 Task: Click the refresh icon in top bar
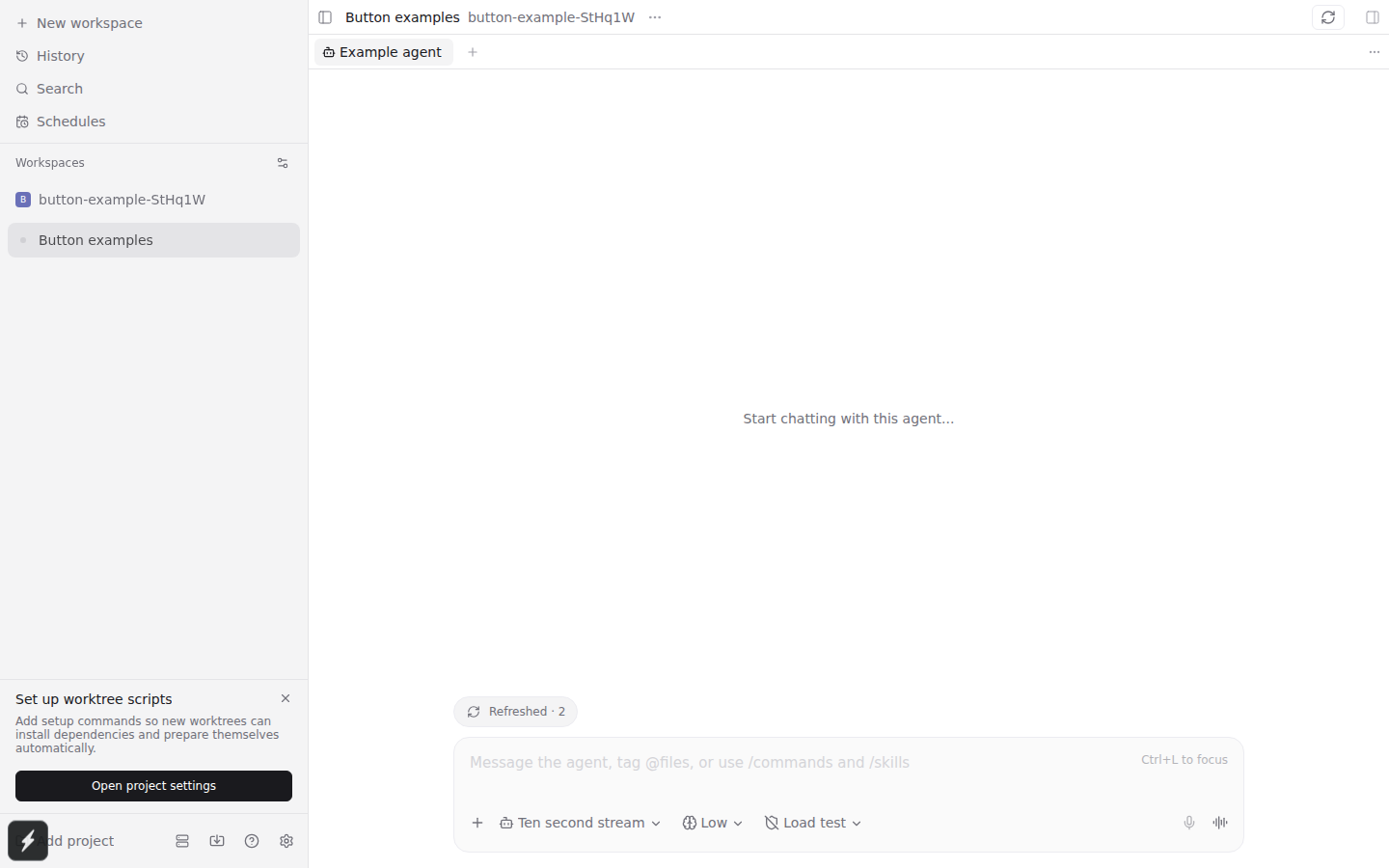pyautogui.click(x=1328, y=17)
